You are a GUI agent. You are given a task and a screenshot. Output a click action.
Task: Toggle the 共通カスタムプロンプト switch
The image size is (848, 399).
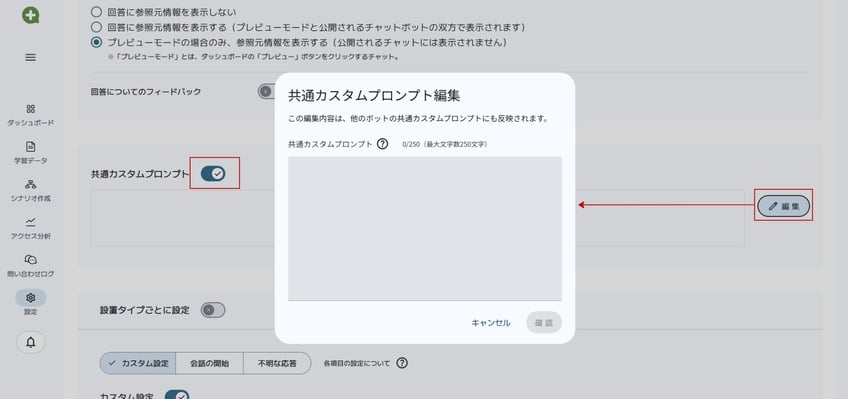[213, 174]
